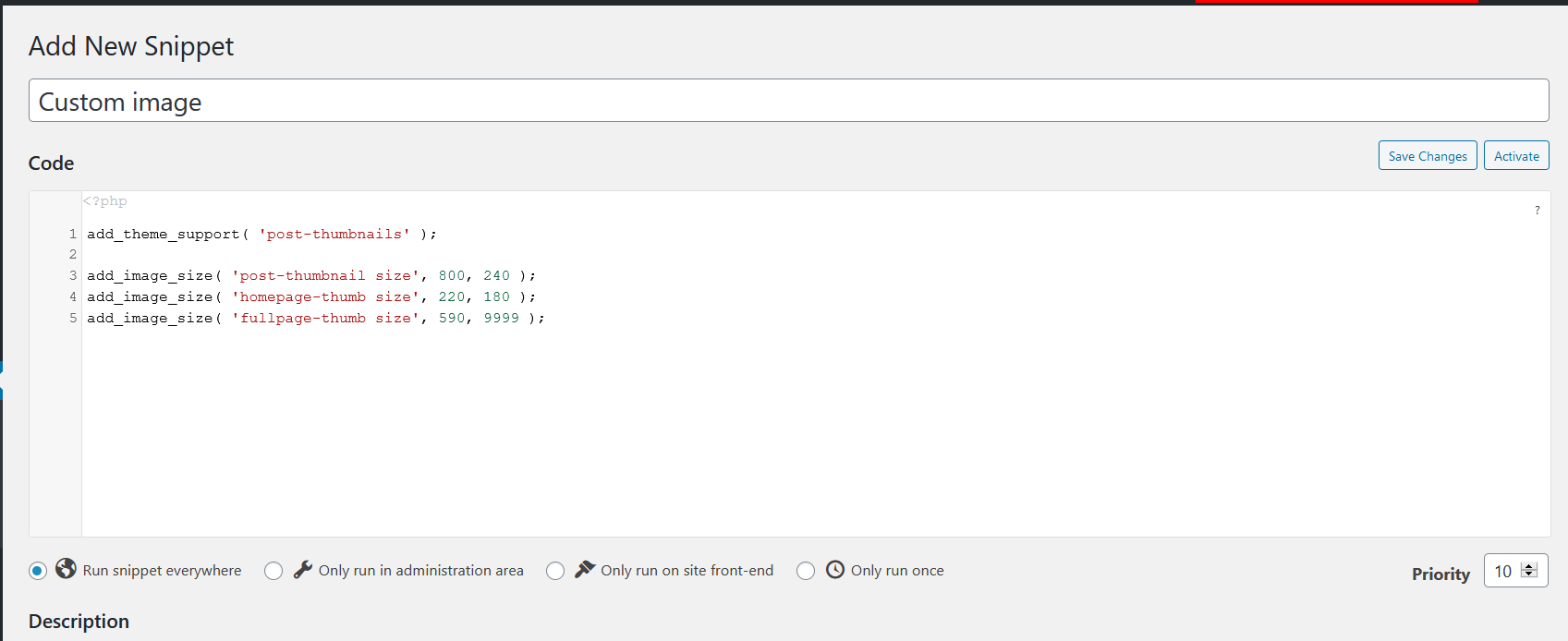This screenshot has width=1568, height=641.
Task: Click the add_theme_support code line
Action: point(261,234)
